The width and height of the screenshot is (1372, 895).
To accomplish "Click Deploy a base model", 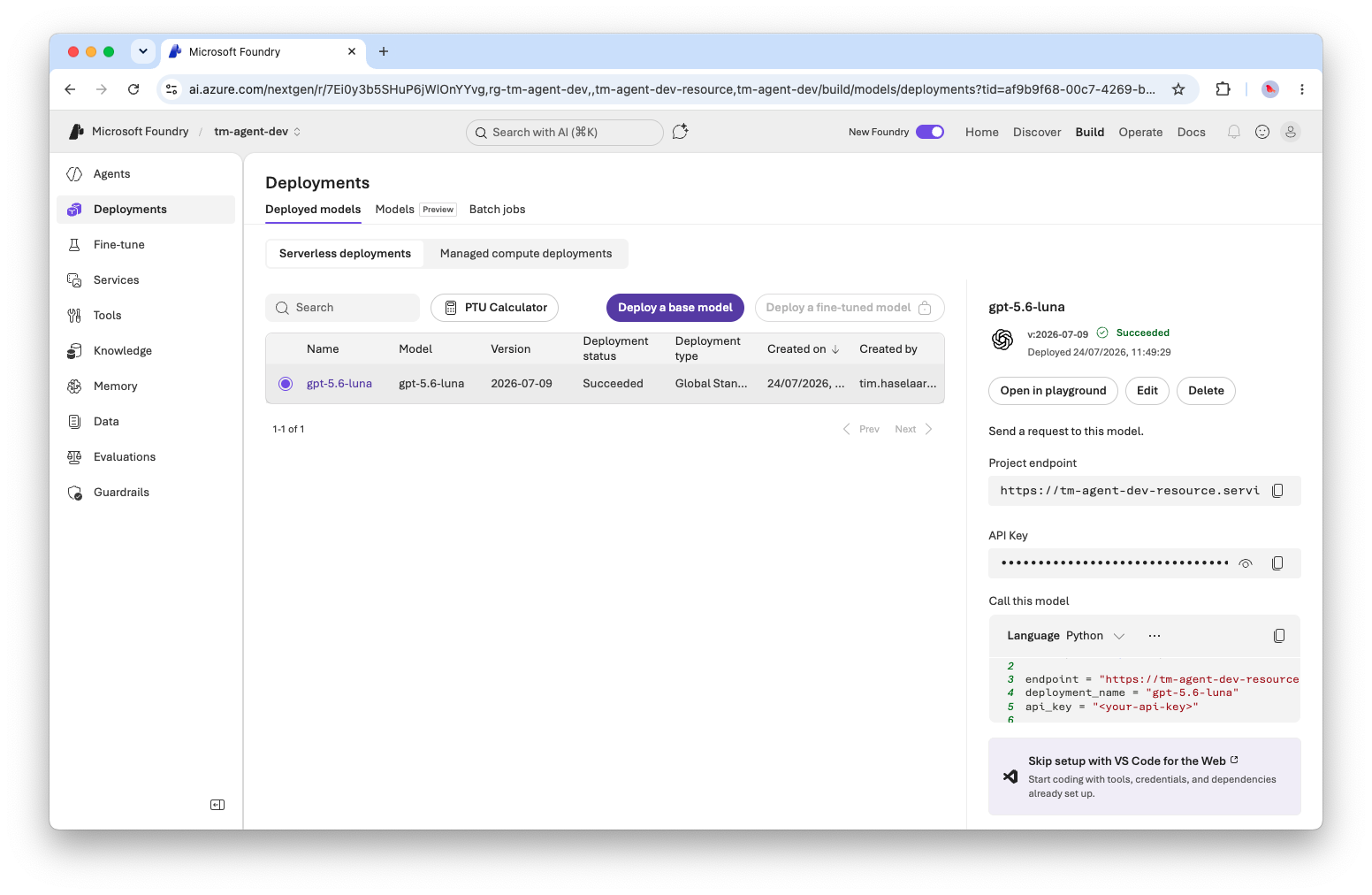I will click(675, 308).
